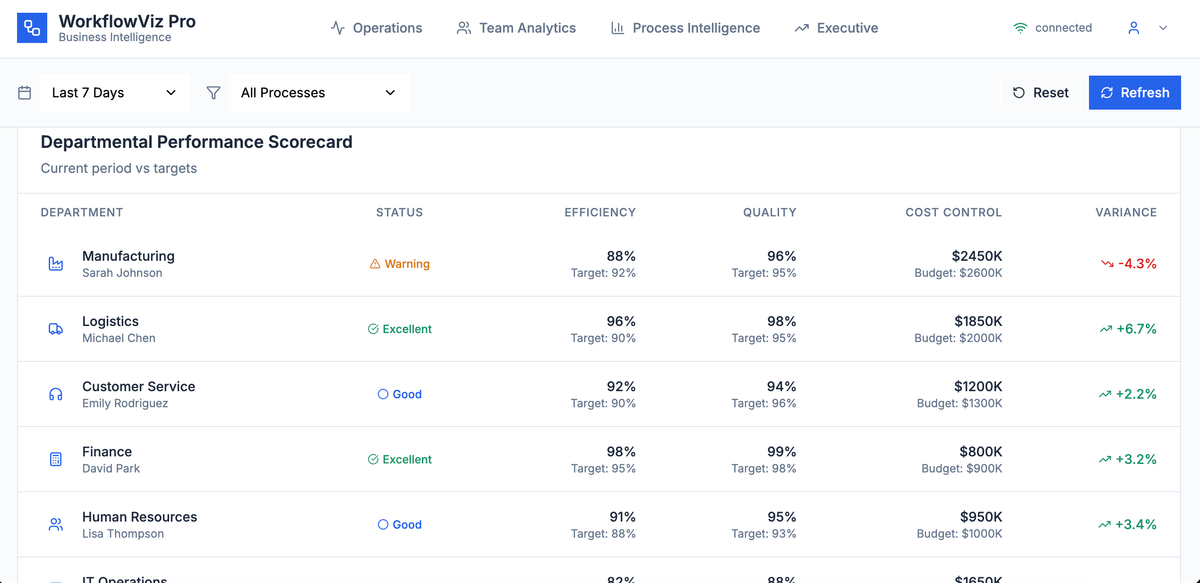
Task: Click the Excellent check icon for Finance
Action: coord(373,459)
